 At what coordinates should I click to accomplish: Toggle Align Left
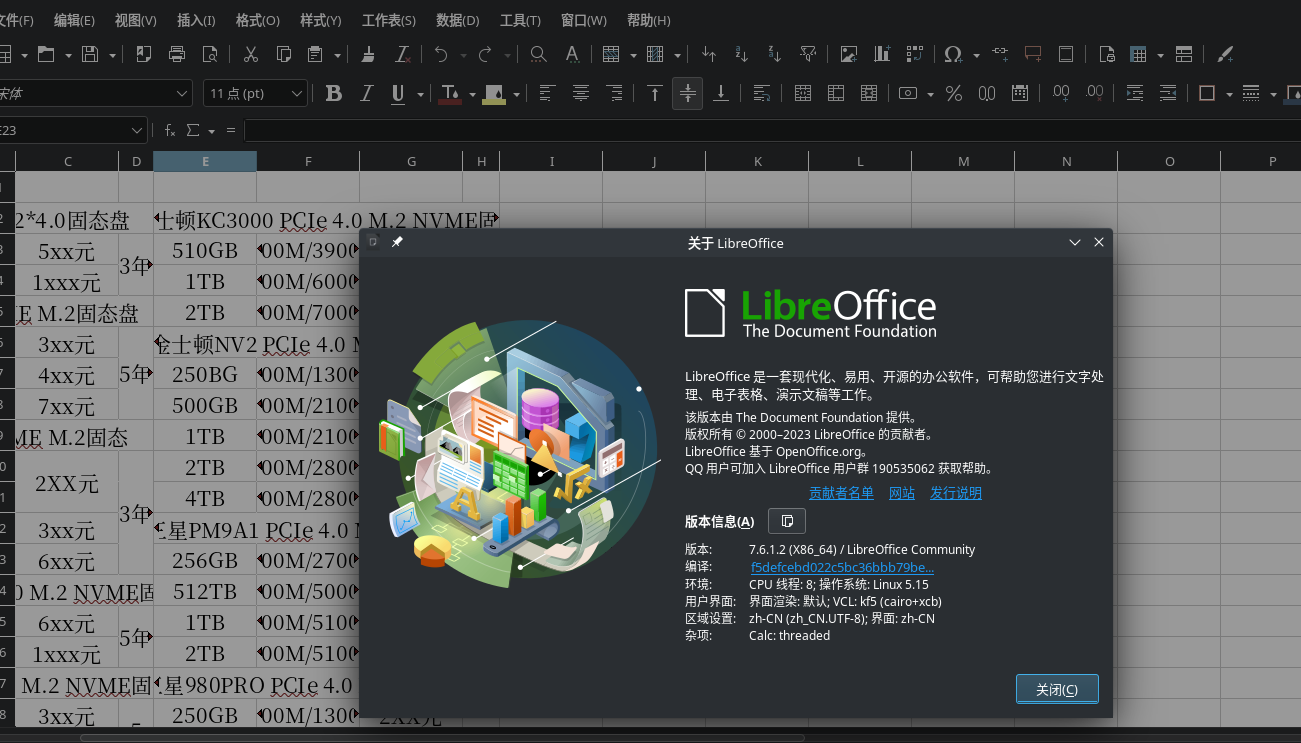[547, 93]
